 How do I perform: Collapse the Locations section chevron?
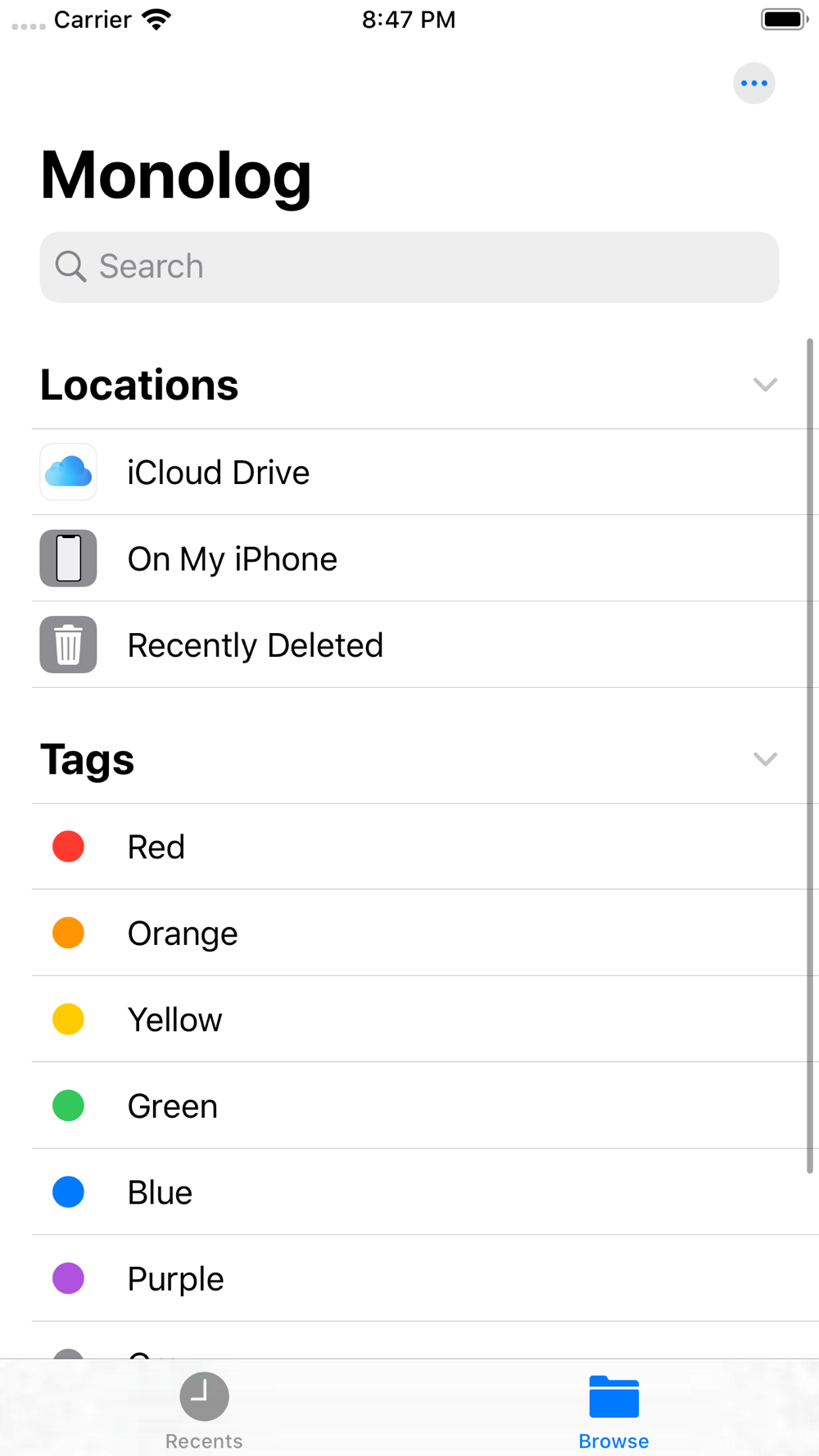coord(765,385)
